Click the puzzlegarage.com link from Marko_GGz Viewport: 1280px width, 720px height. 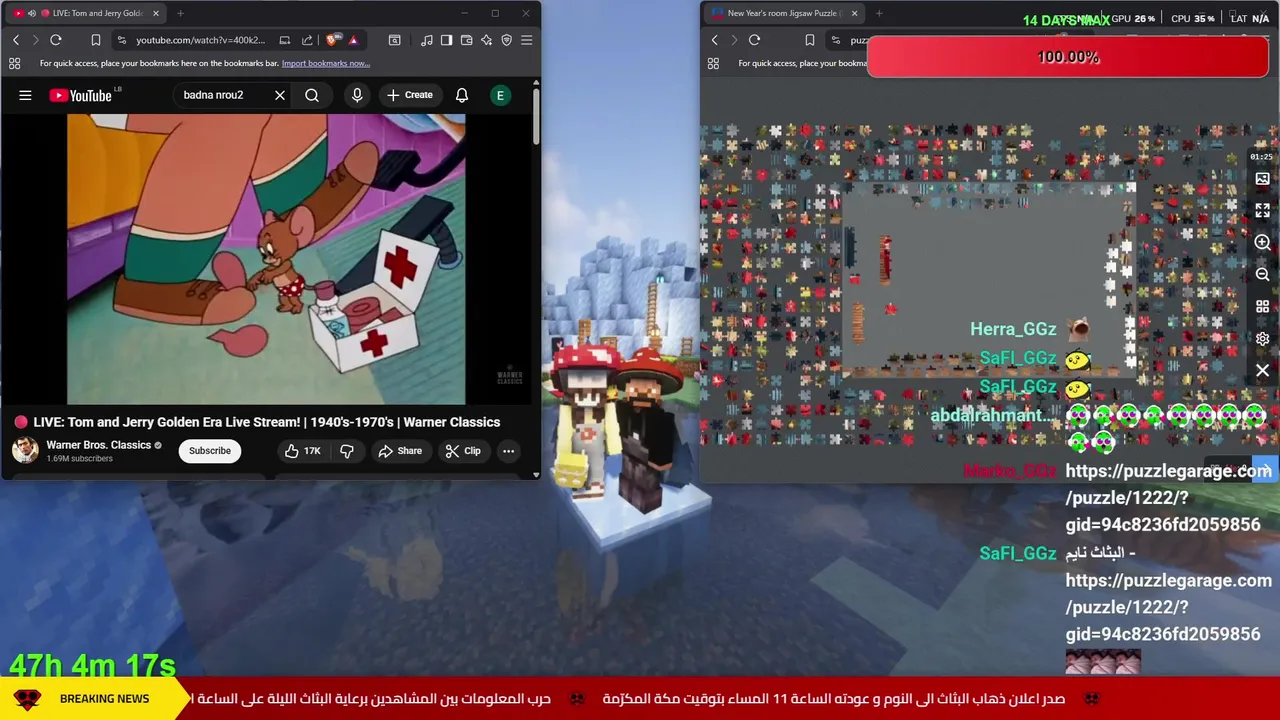[1167, 498]
